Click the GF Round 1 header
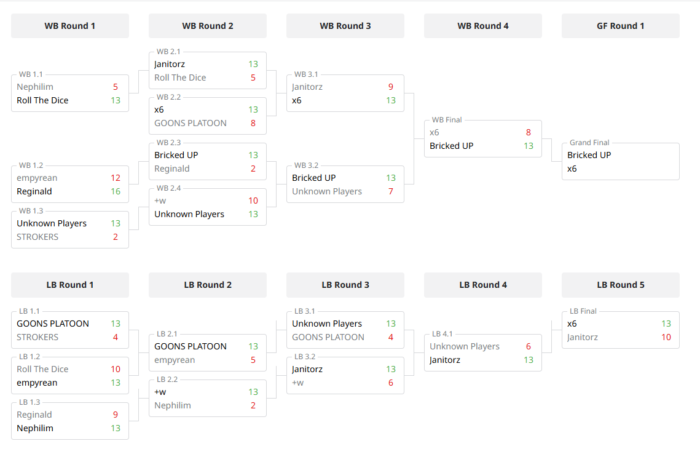Viewport: 700px width, 449px height. click(x=621, y=26)
